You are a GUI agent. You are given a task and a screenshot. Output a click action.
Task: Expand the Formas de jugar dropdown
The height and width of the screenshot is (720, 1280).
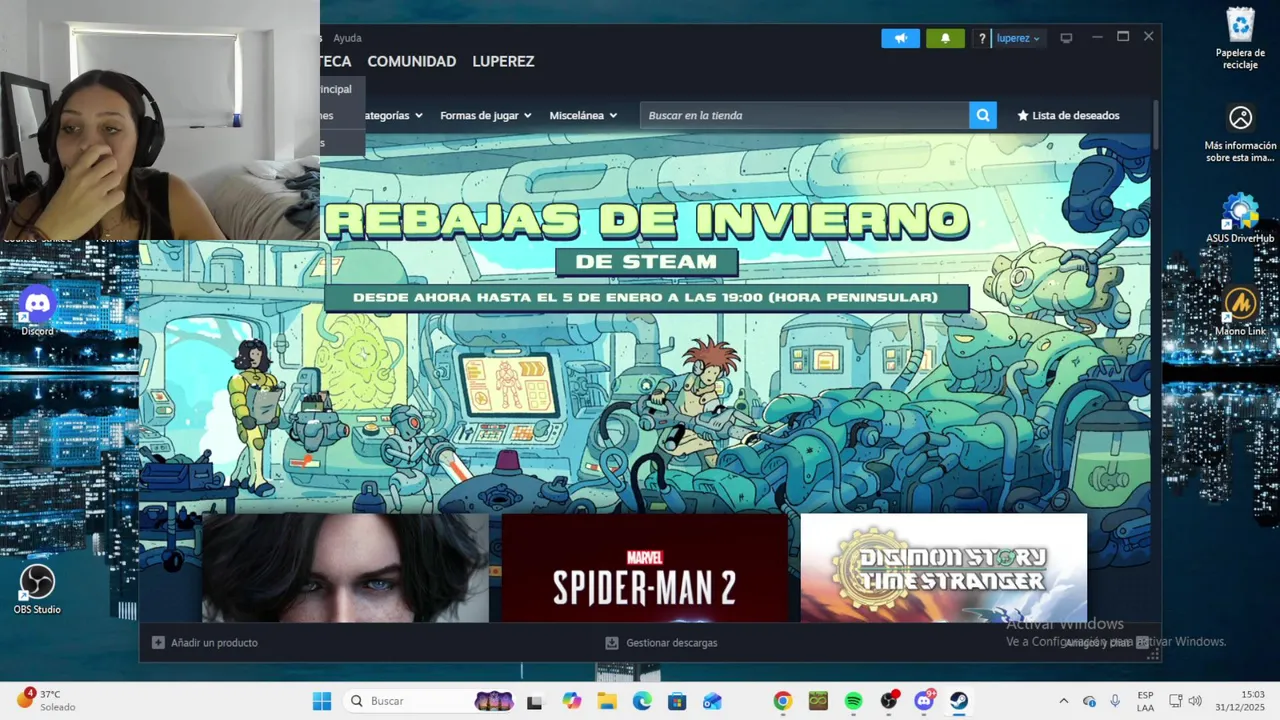485,115
